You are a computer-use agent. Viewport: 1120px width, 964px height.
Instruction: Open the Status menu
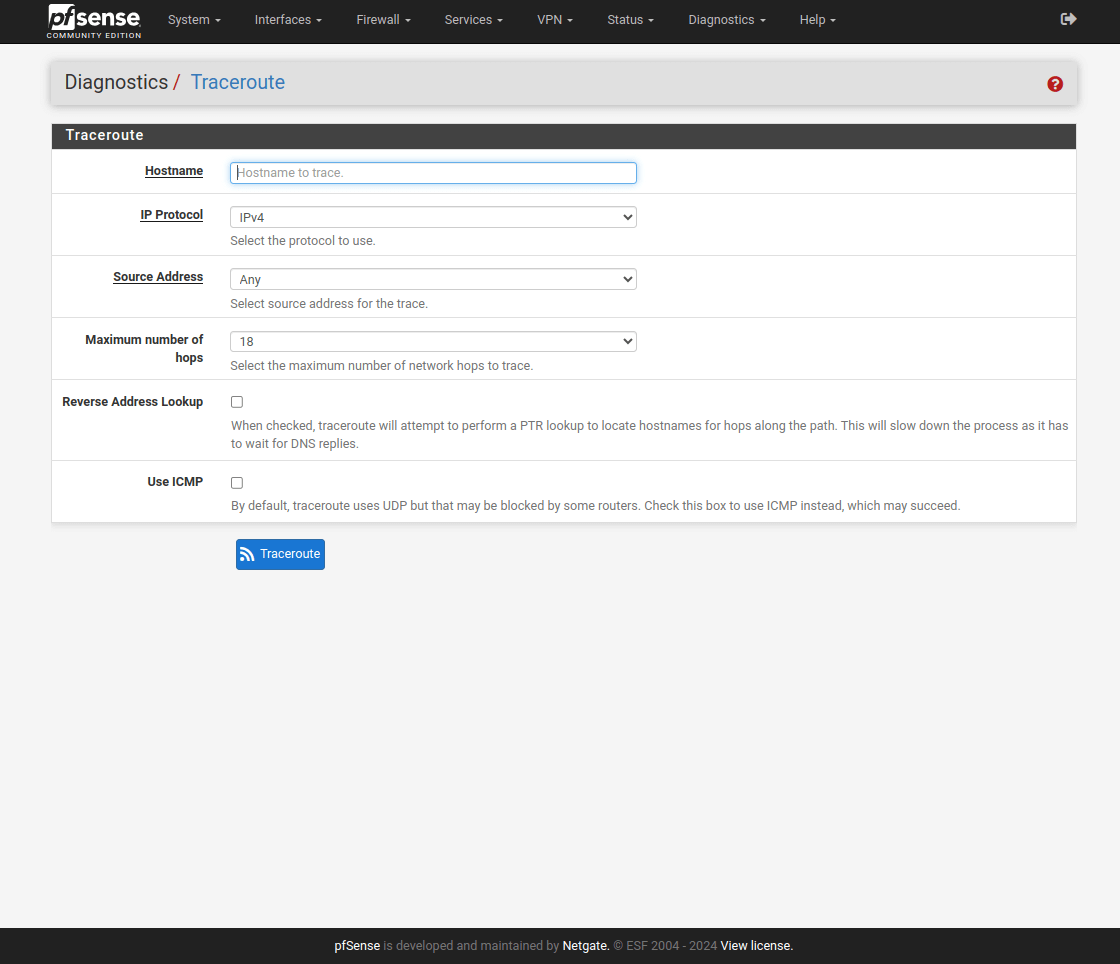click(x=630, y=20)
